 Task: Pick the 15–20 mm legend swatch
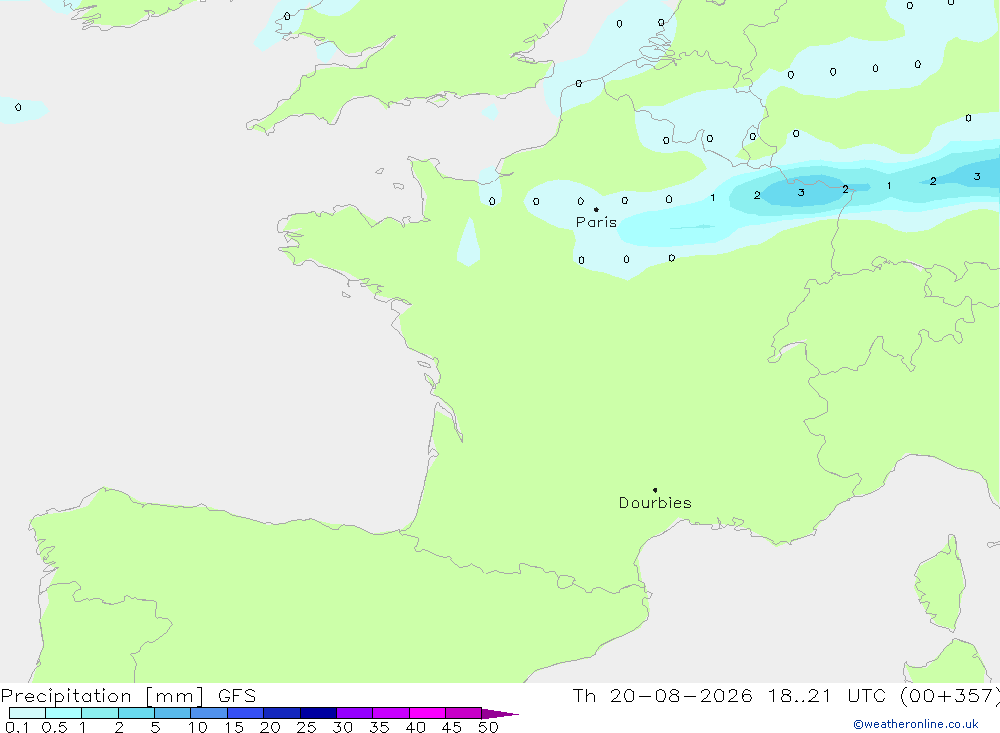[x=246, y=713]
